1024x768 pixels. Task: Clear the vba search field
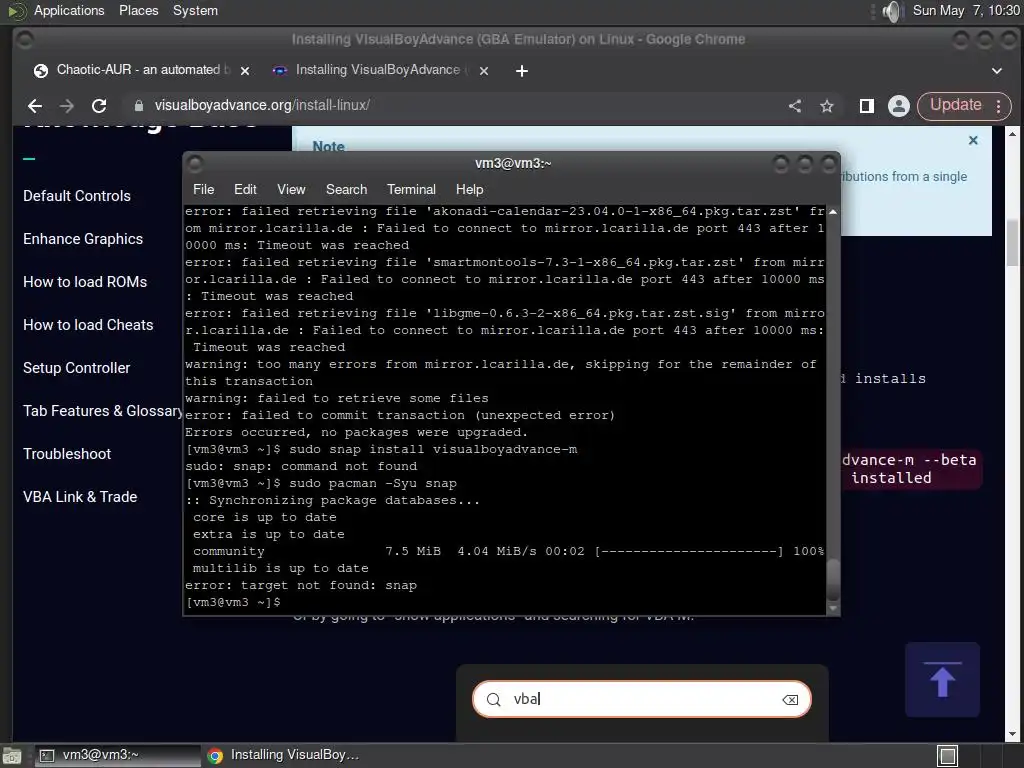point(790,699)
